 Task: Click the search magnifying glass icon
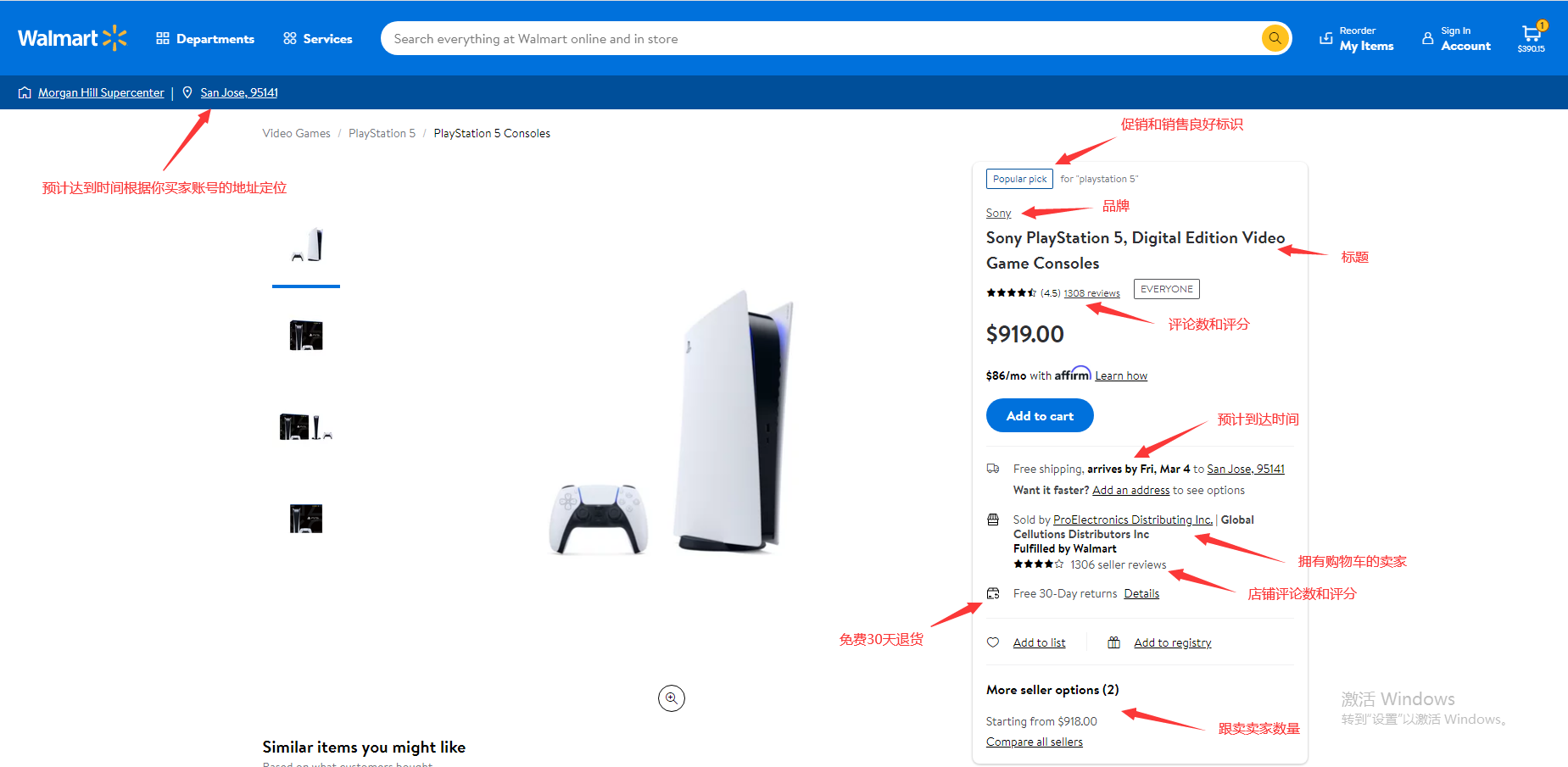click(x=1275, y=38)
